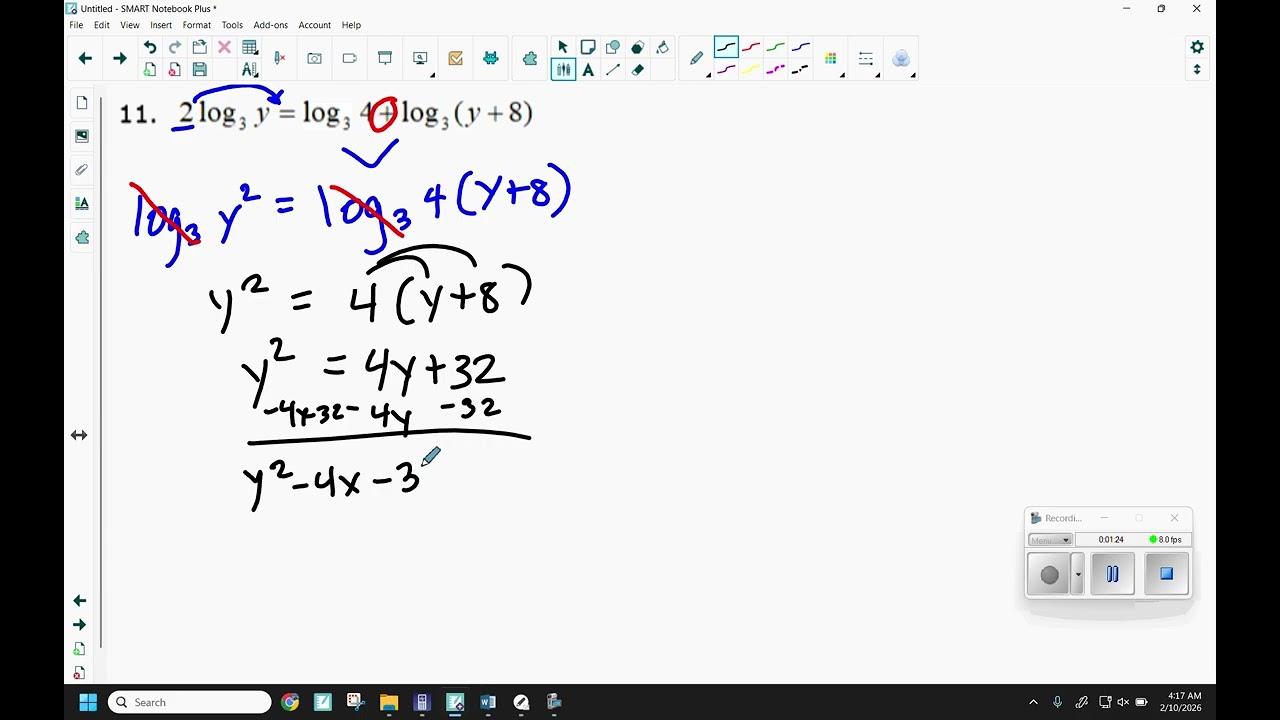Select the Pens tool
The image size is (1280, 720).
[x=563, y=70]
